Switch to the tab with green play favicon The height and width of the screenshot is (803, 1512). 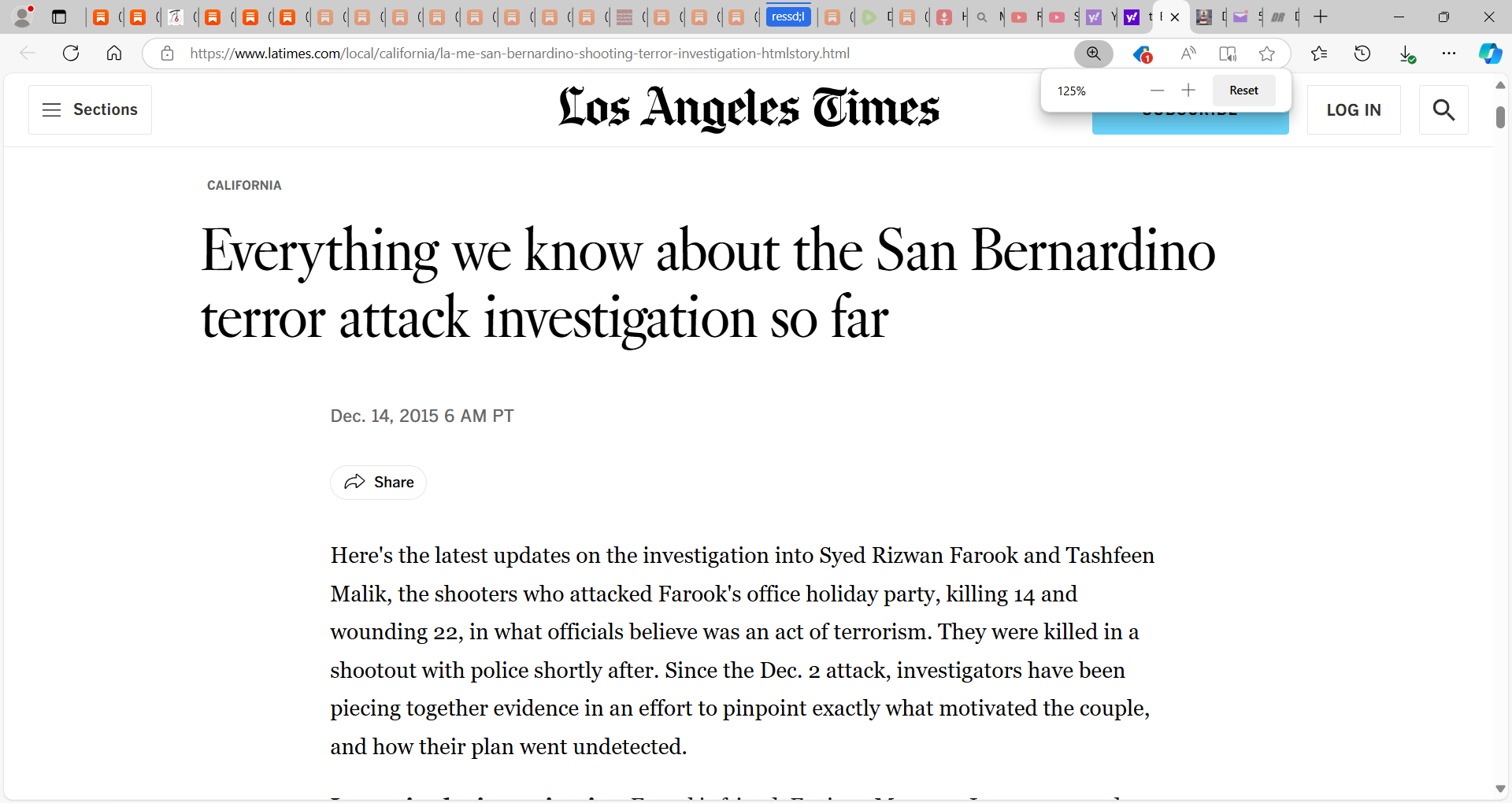pos(869,17)
